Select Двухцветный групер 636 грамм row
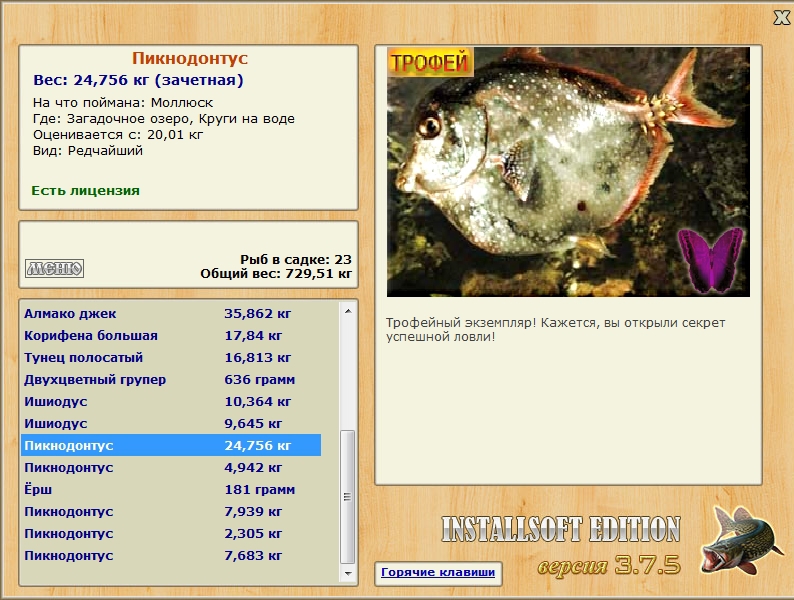The image size is (794, 600). (171, 379)
